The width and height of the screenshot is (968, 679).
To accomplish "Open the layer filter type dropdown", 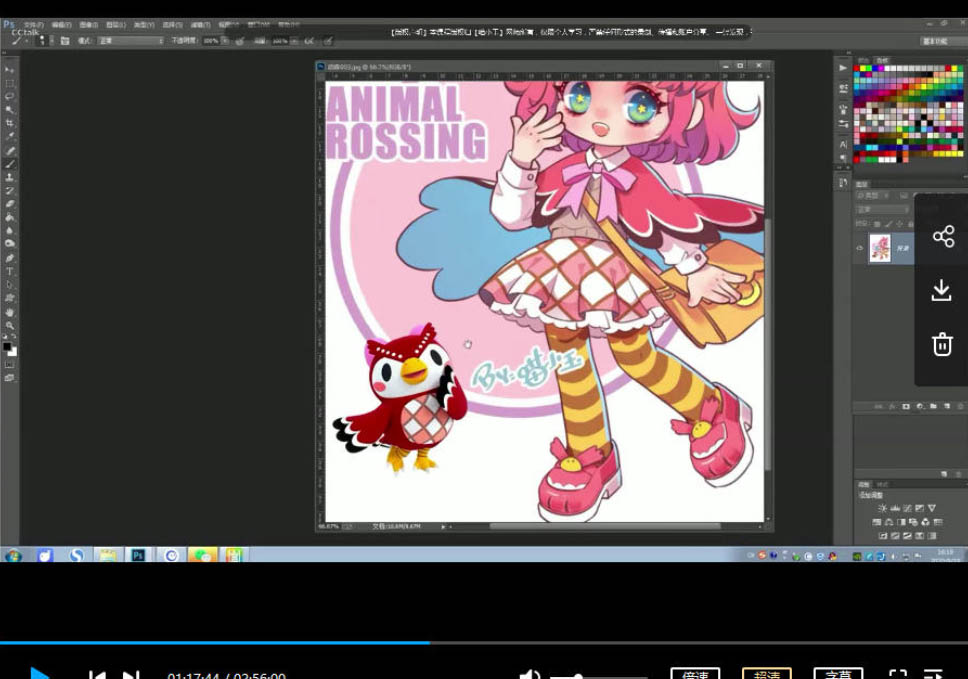I will (x=872, y=196).
